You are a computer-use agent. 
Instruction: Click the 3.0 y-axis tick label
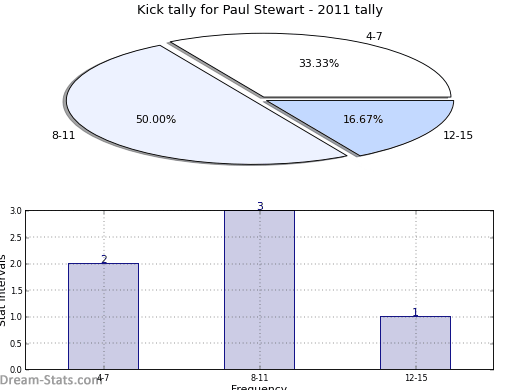click(x=16, y=211)
